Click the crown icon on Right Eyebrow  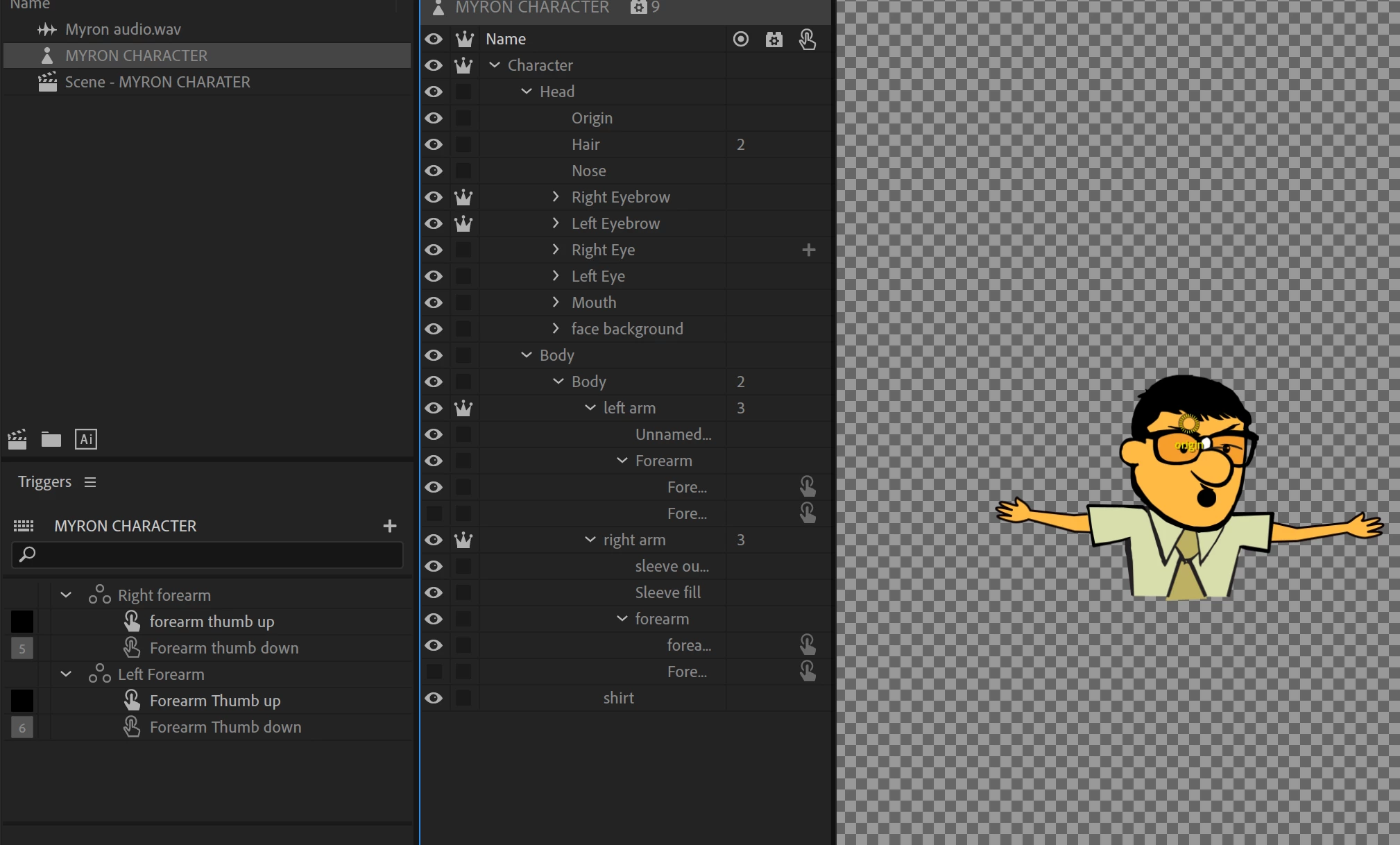pos(463,197)
